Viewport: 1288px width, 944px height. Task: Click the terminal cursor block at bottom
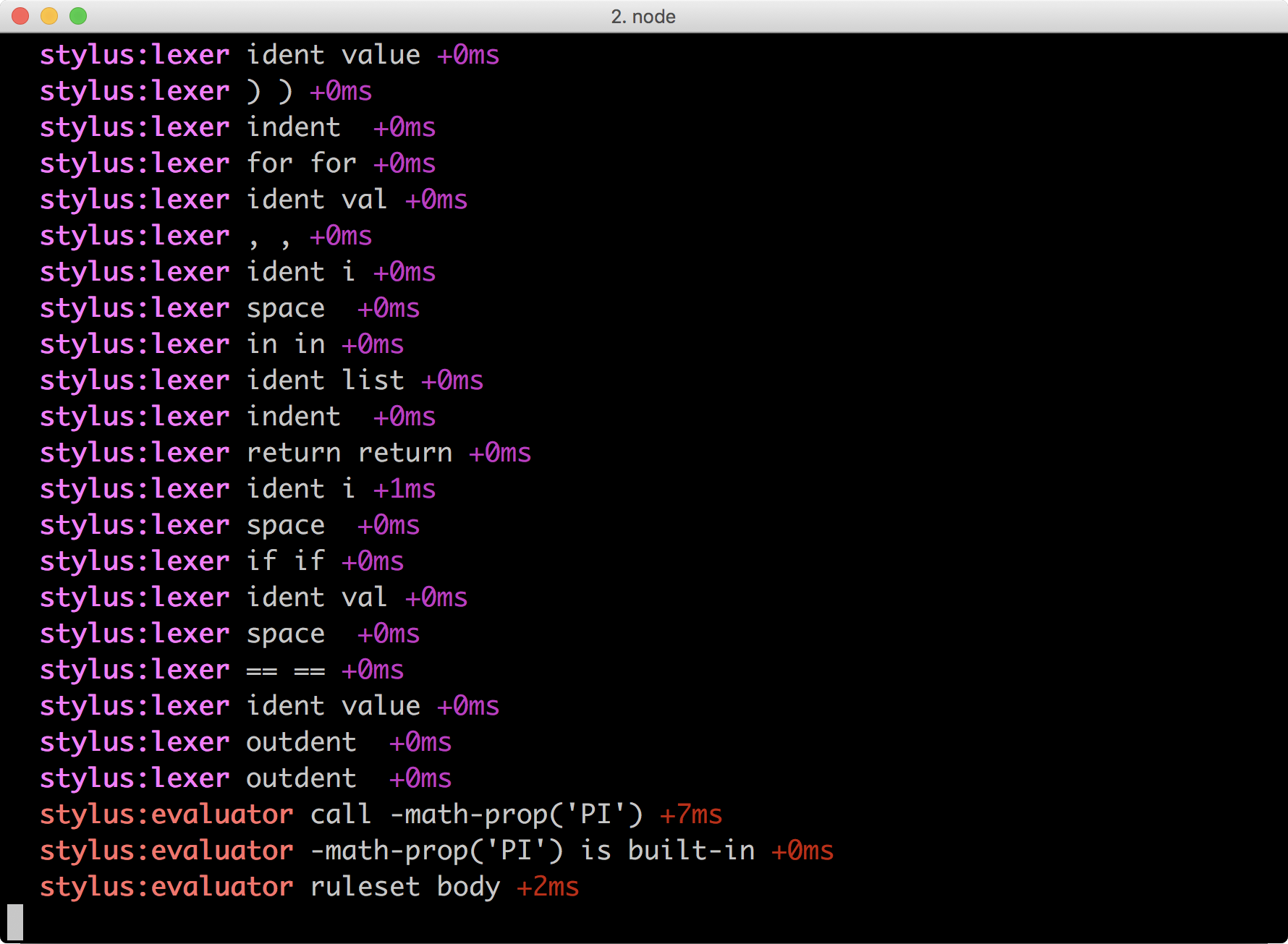(x=15, y=922)
